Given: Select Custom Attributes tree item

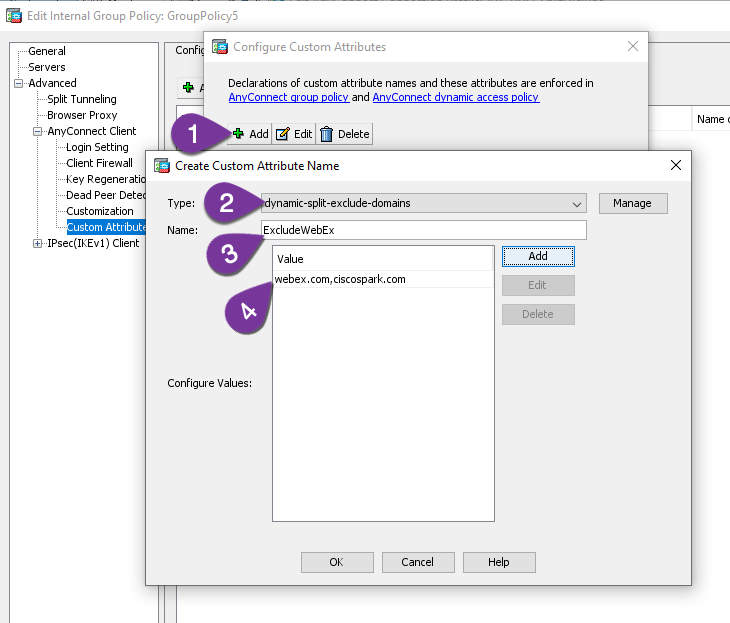Looking at the screenshot, I should click(x=106, y=227).
